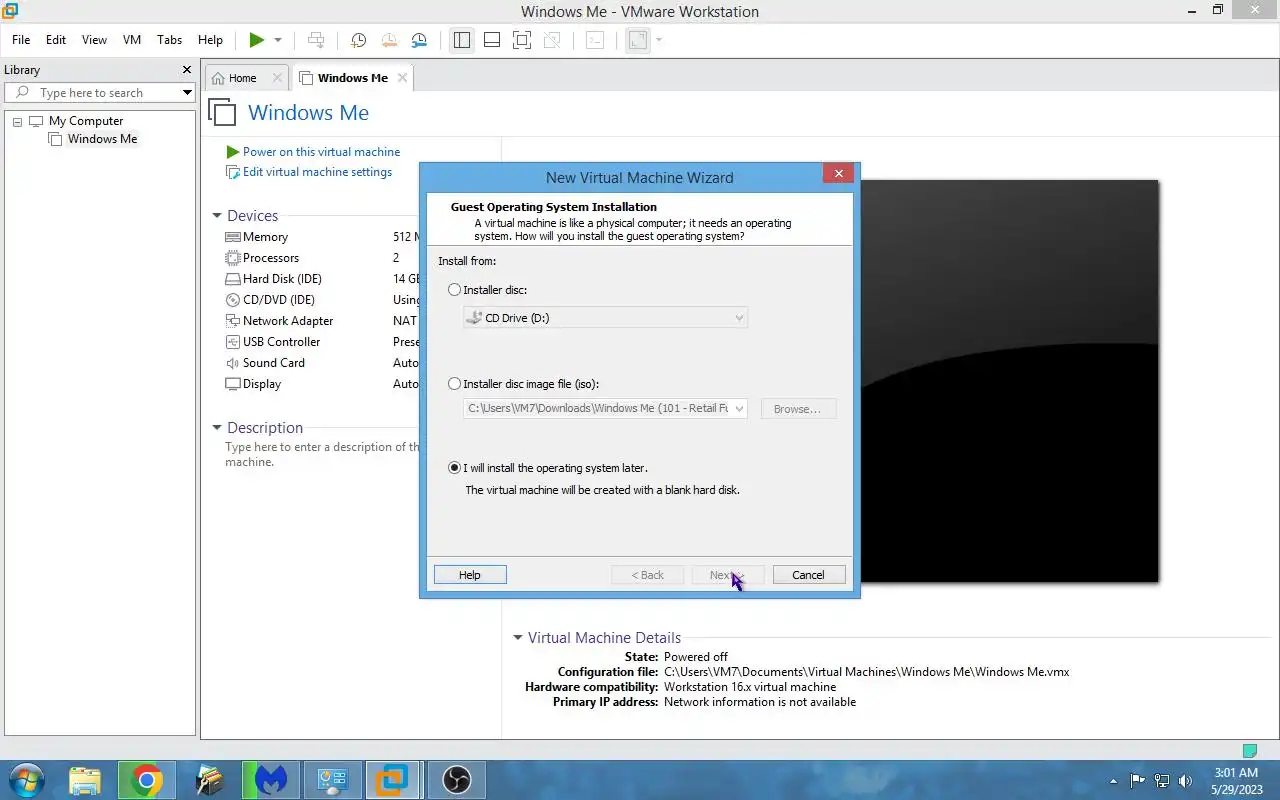This screenshot has width=1280, height=800.
Task: Open the Windows Start button
Action: pyautogui.click(x=25, y=780)
